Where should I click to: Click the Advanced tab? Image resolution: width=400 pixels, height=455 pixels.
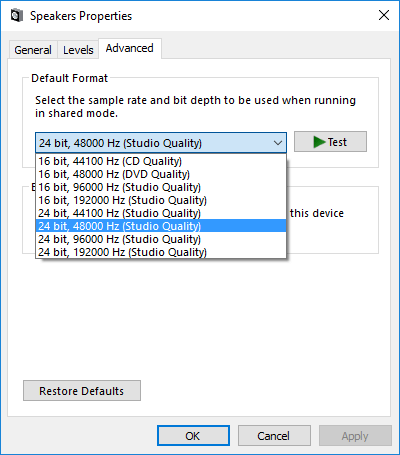[130, 48]
